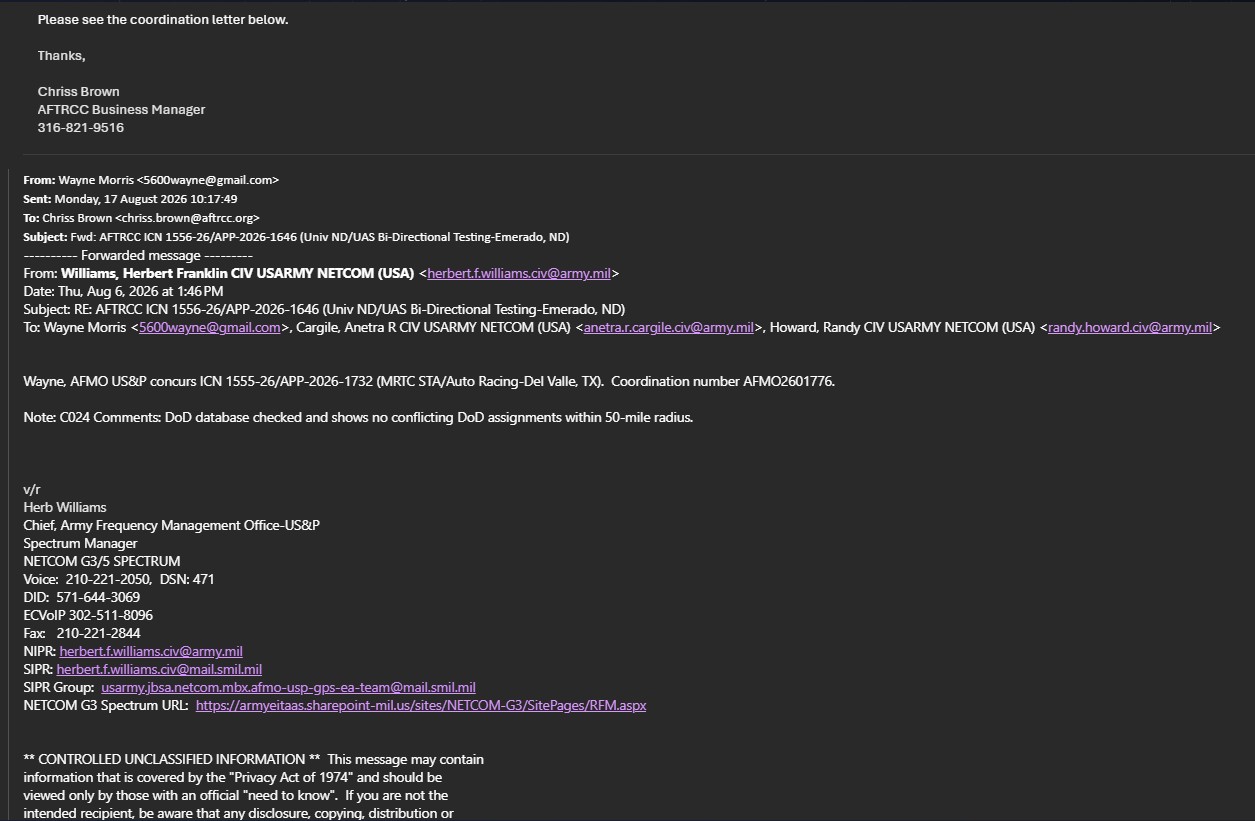This screenshot has width=1255, height=821.
Task: Click the SIPR herbert.f.williams.civ@mail.smil.mil link
Action: point(159,669)
